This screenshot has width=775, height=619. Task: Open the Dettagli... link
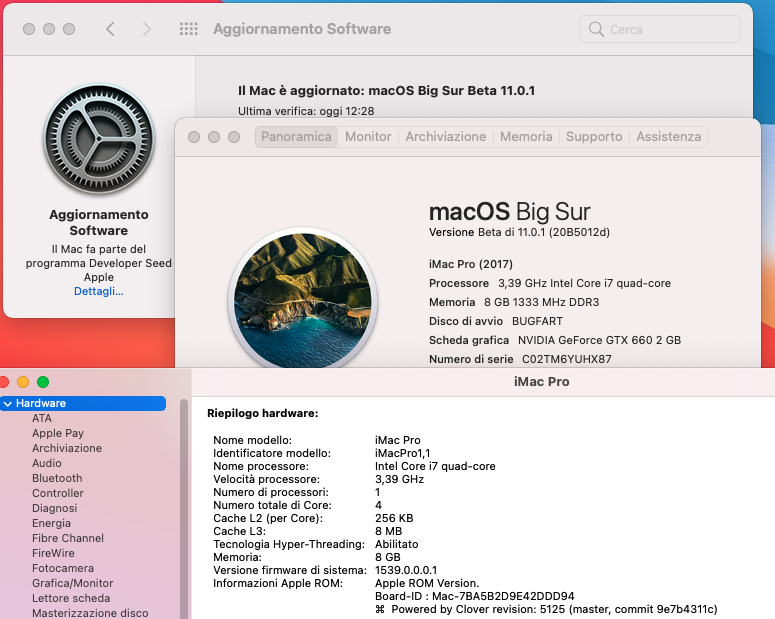pos(99,291)
